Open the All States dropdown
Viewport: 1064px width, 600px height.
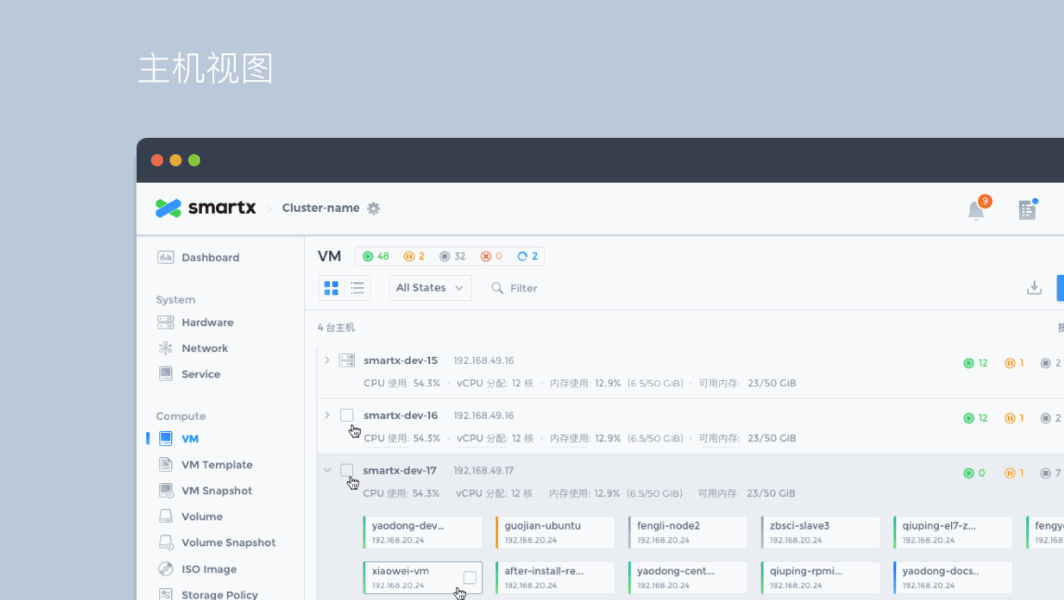[x=430, y=288]
